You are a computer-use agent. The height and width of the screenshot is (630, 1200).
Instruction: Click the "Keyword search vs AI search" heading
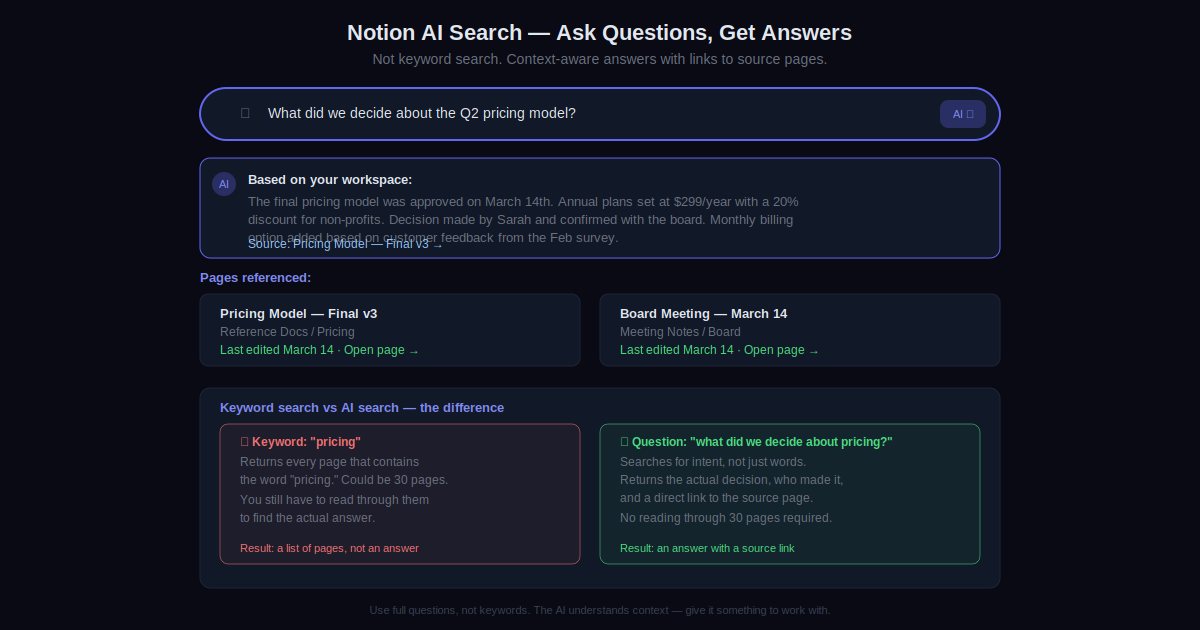[362, 408]
